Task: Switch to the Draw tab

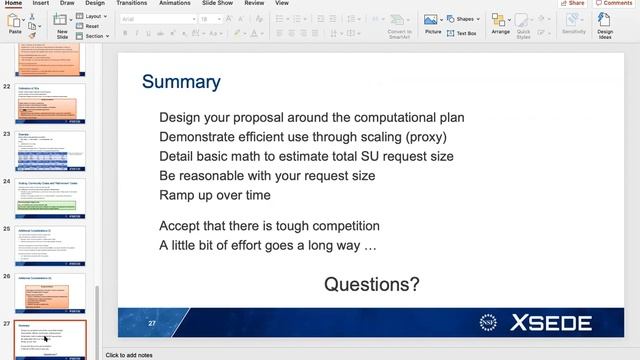Action: click(67, 3)
